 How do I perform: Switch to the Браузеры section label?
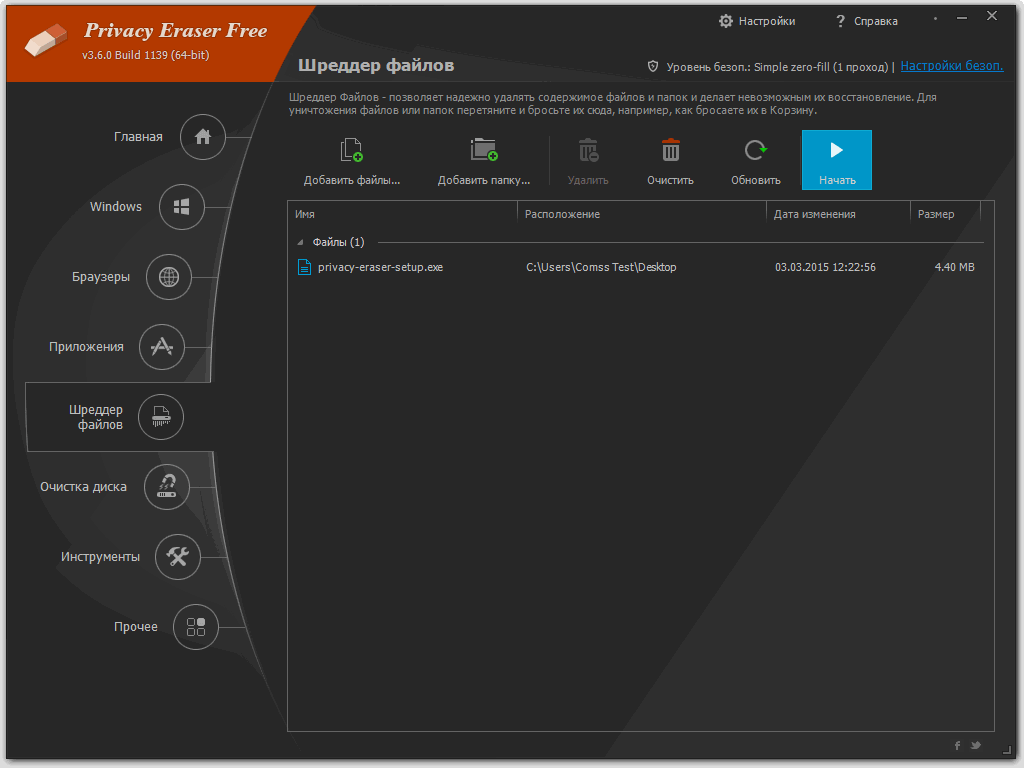pos(101,277)
